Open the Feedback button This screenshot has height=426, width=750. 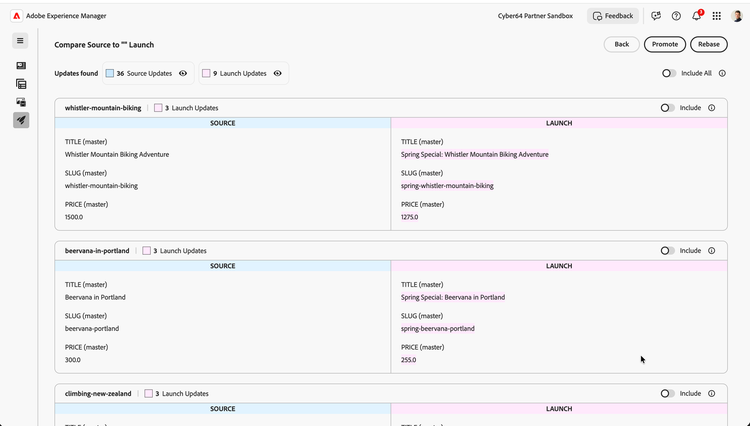click(x=612, y=16)
